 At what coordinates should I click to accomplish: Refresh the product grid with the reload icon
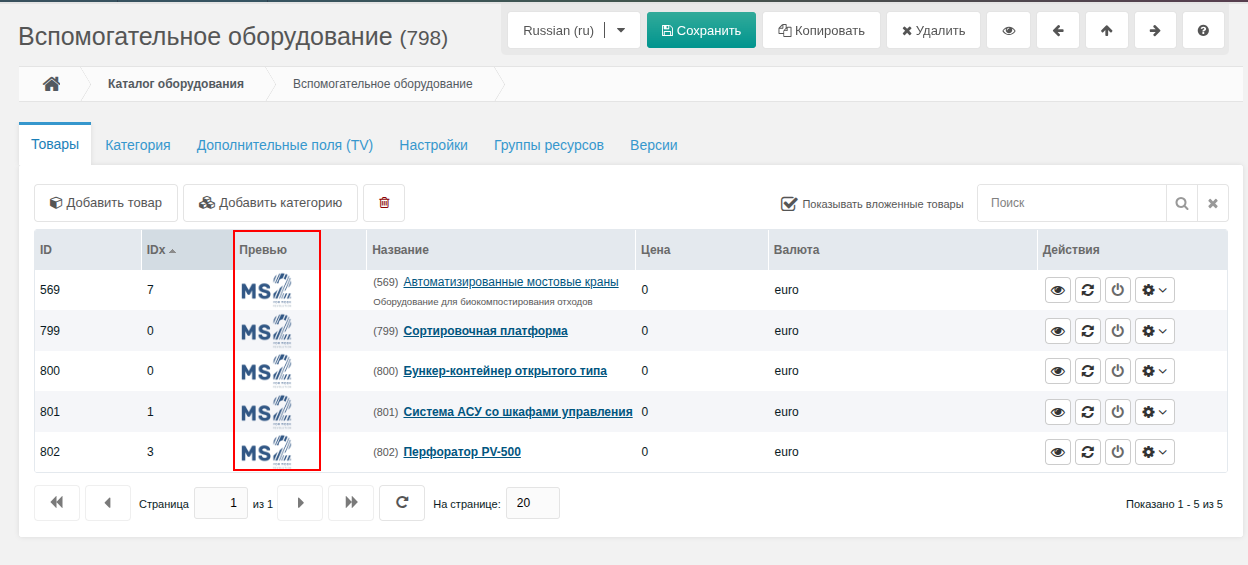tap(402, 503)
